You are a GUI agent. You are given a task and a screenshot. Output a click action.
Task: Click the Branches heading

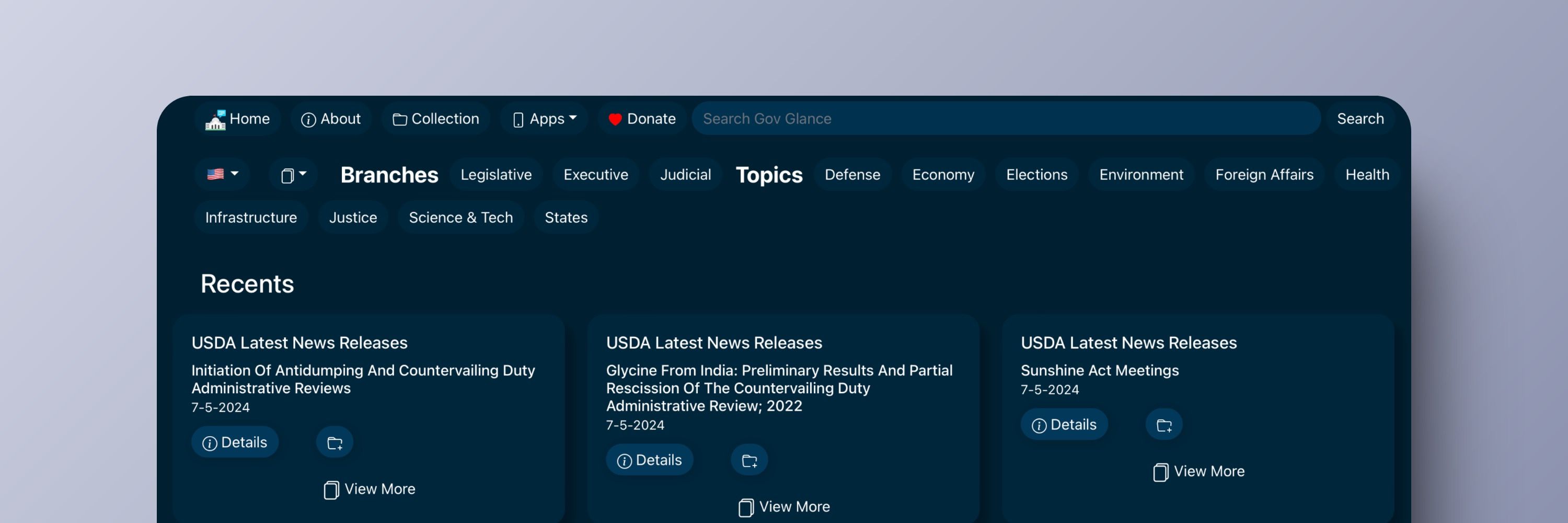(389, 175)
